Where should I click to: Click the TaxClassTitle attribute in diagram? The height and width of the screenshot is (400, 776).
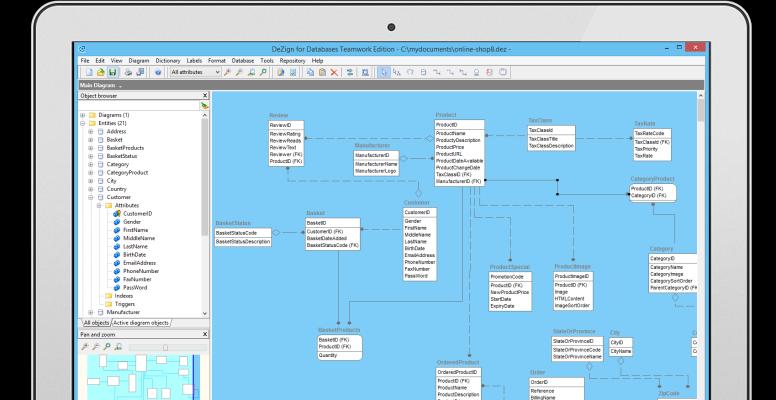543,139
